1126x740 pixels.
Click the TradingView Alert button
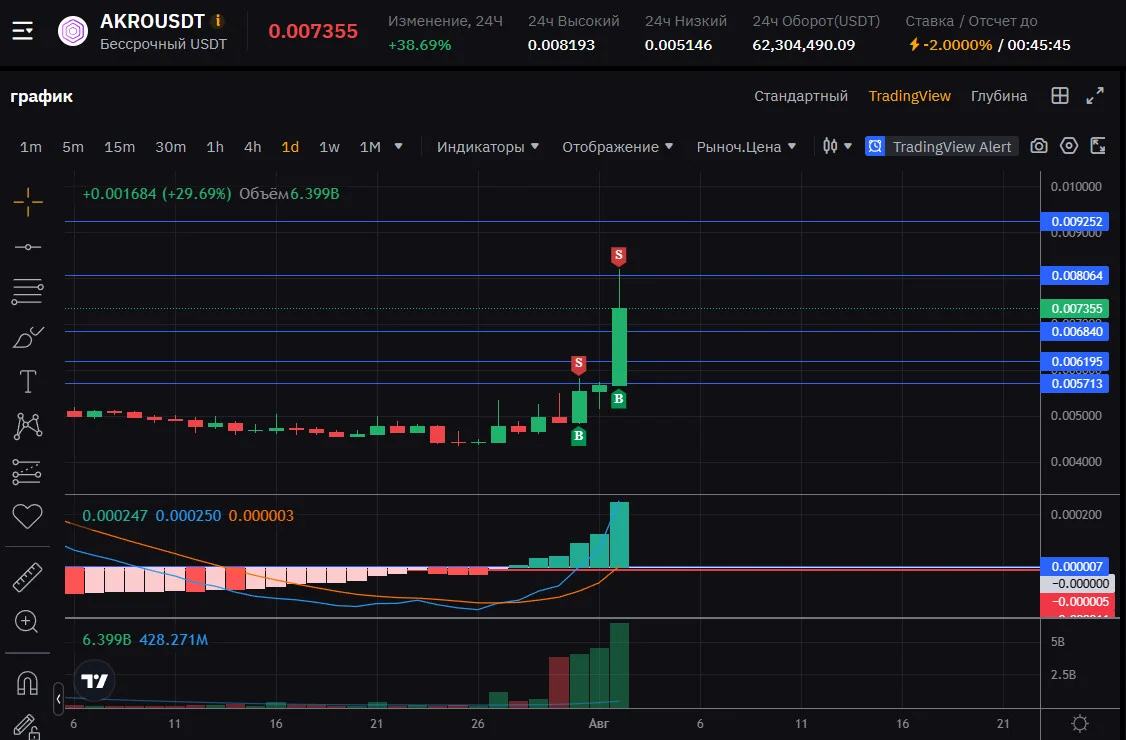tap(941, 147)
